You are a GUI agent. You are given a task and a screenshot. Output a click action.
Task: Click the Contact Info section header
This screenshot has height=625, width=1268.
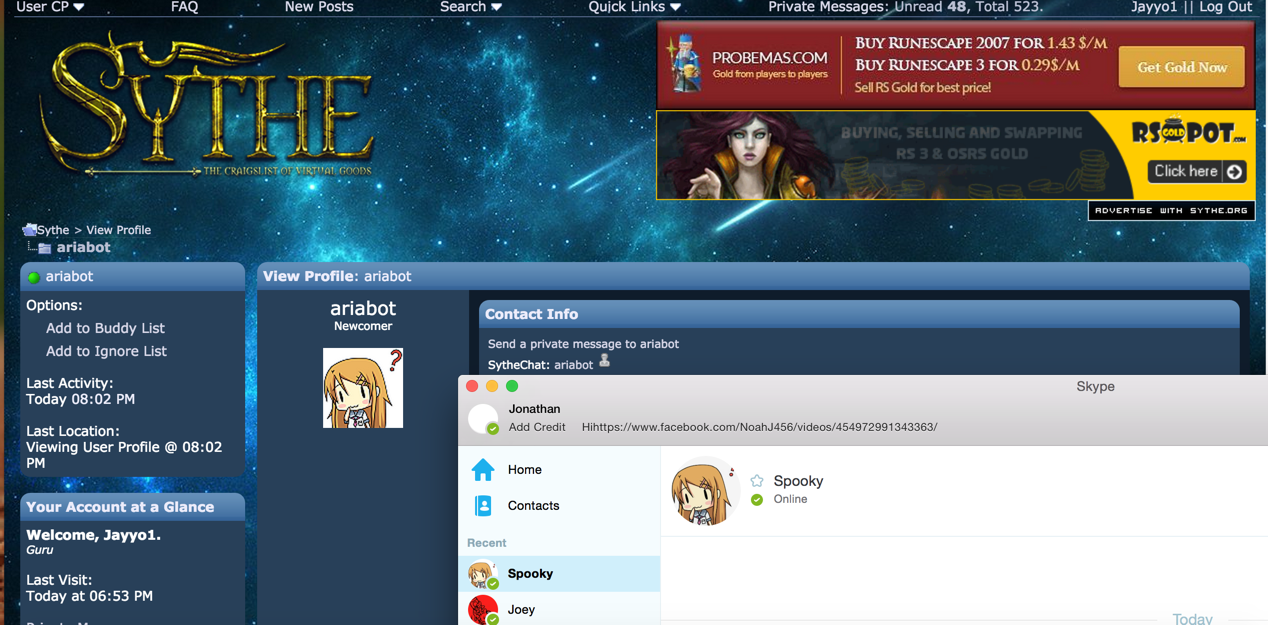tap(859, 314)
